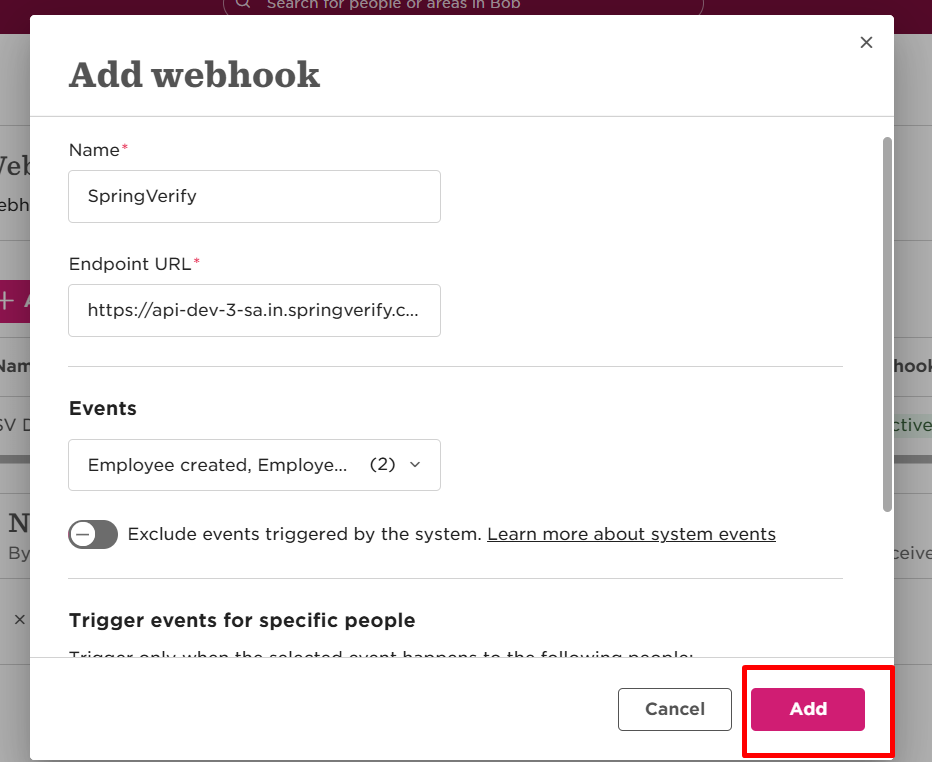Image resolution: width=932 pixels, height=762 pixels.
Task: Click the Endpoint URL input field
Action: pyautogui.click(x=254, y=310)
